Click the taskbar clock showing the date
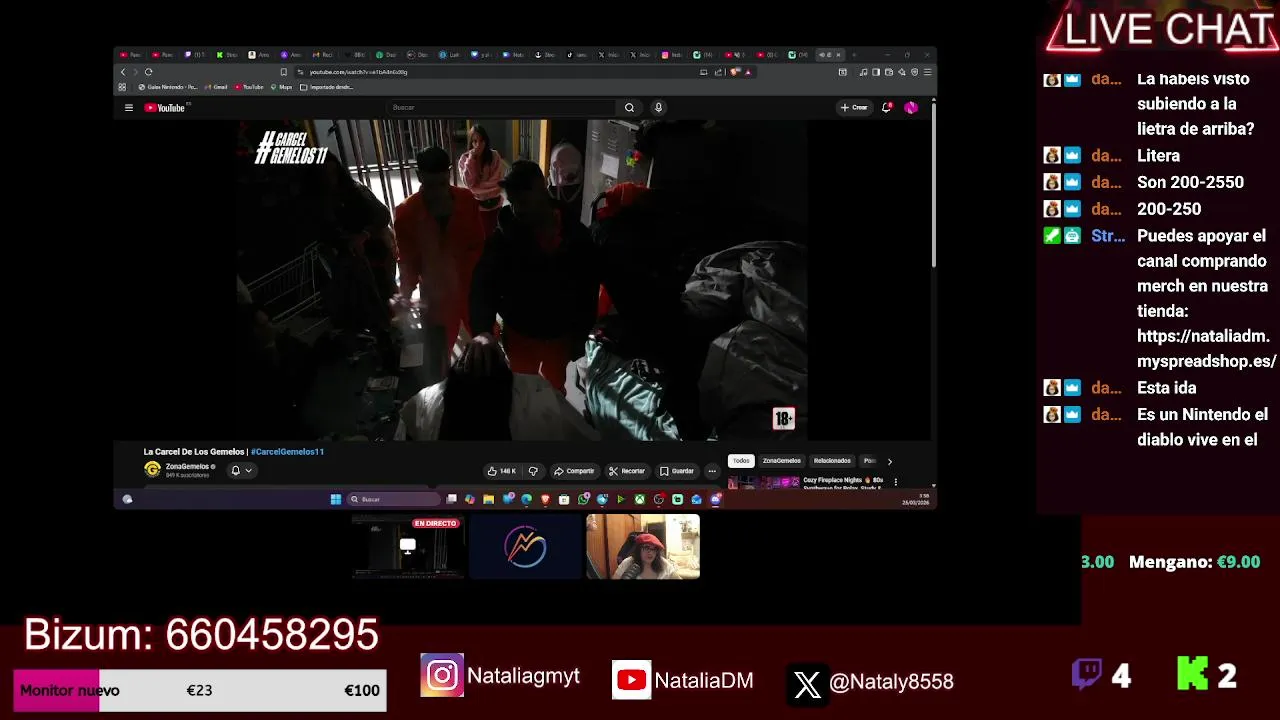Image resolution: width=1280 pixels, height=720 pixels. 915,499
